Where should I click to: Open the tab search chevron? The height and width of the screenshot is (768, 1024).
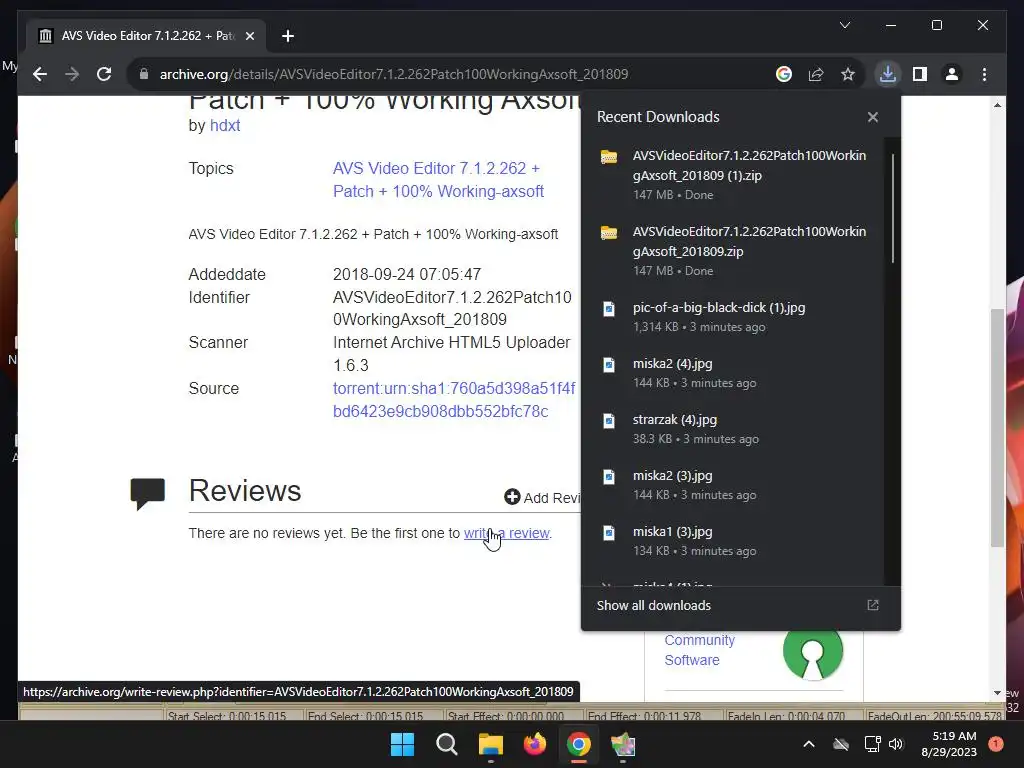844,25
